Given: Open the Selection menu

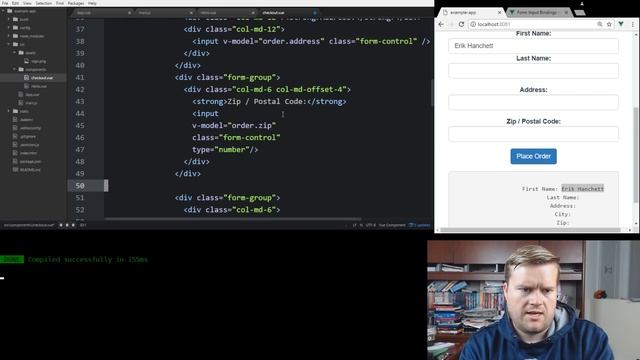Looking at the screenshot, I should pyautogui.click(x=43, y=3).
